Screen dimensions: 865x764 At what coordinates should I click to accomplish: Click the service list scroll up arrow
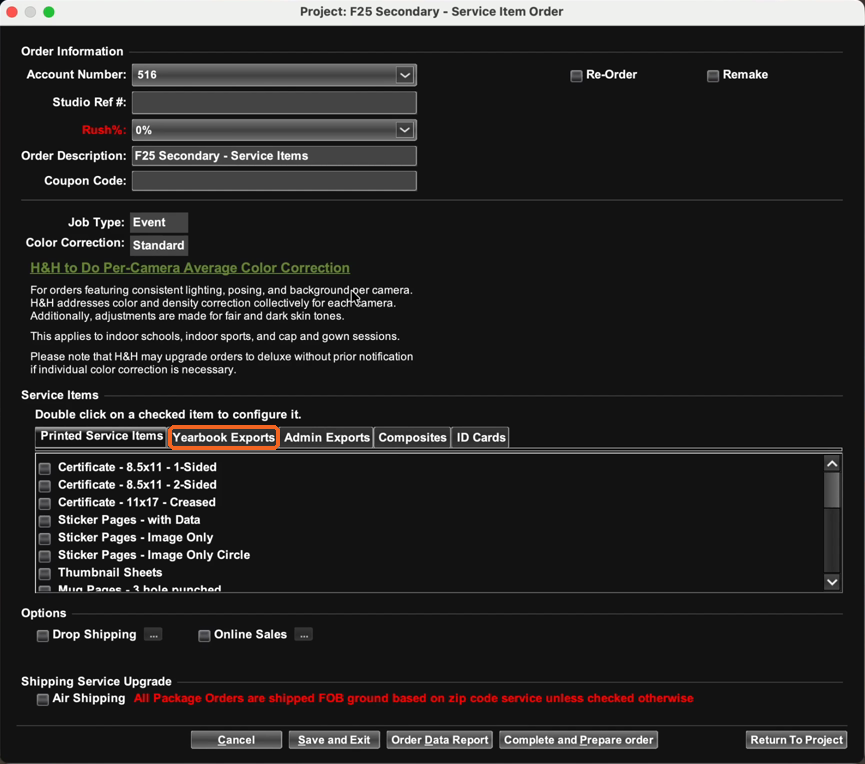832,464
